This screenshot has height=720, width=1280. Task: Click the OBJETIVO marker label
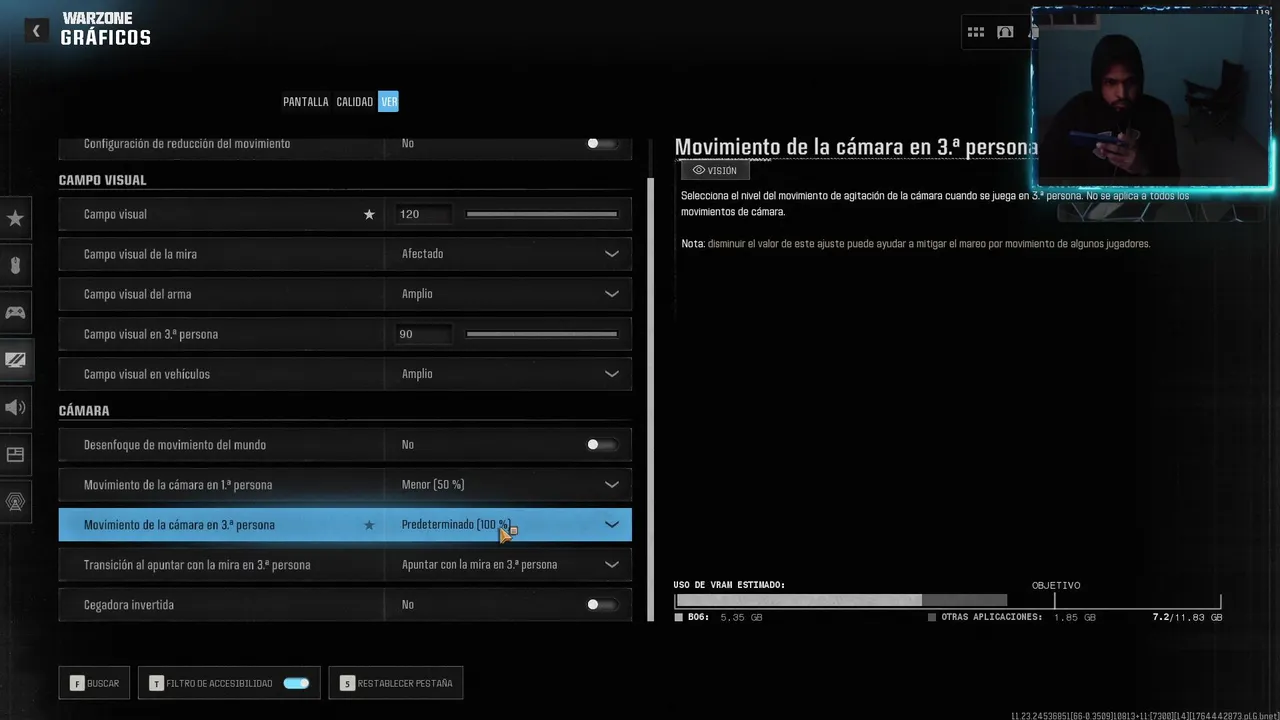(1056, 585)
